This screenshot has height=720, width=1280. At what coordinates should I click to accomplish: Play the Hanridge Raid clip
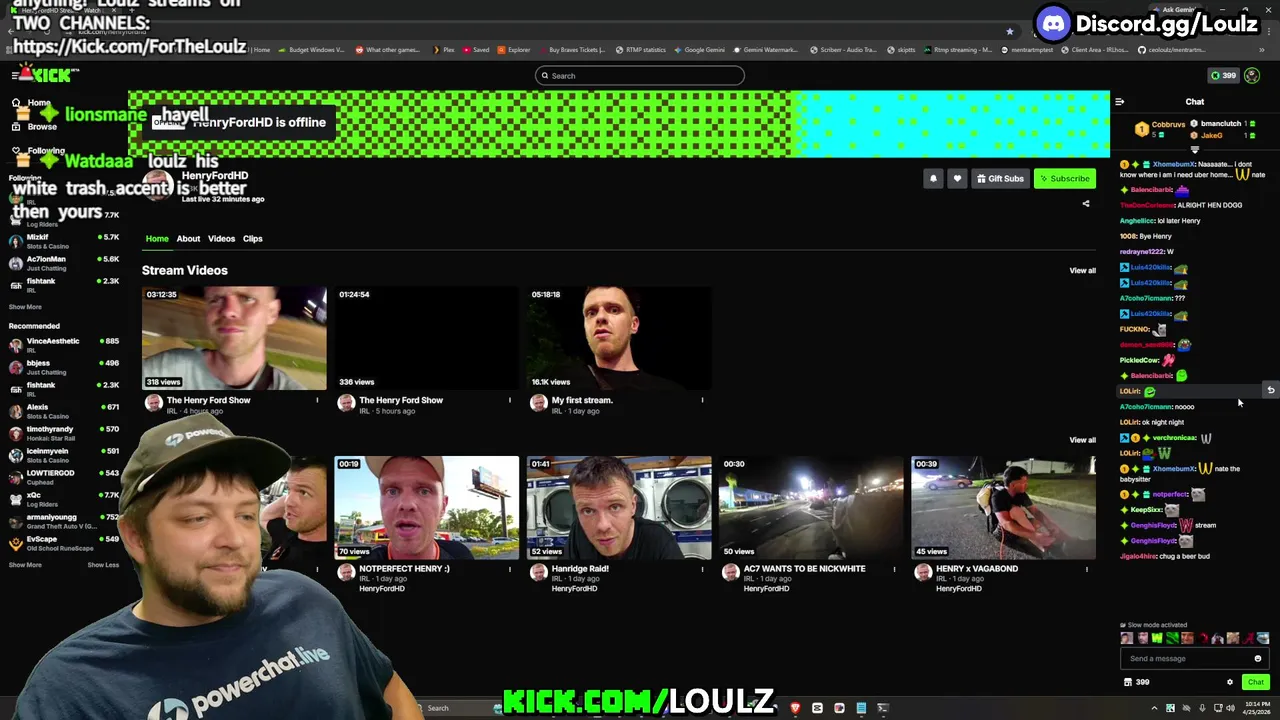[619, 508]
